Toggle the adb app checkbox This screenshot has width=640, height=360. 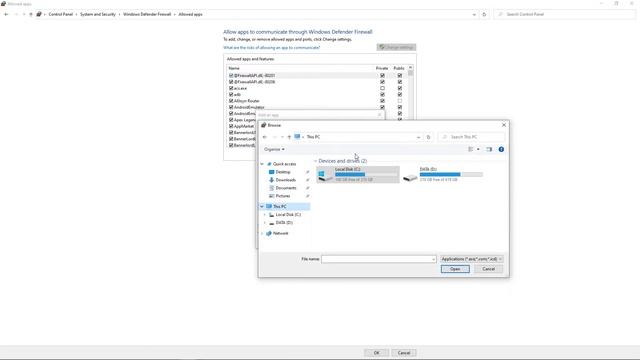point(231,94)
